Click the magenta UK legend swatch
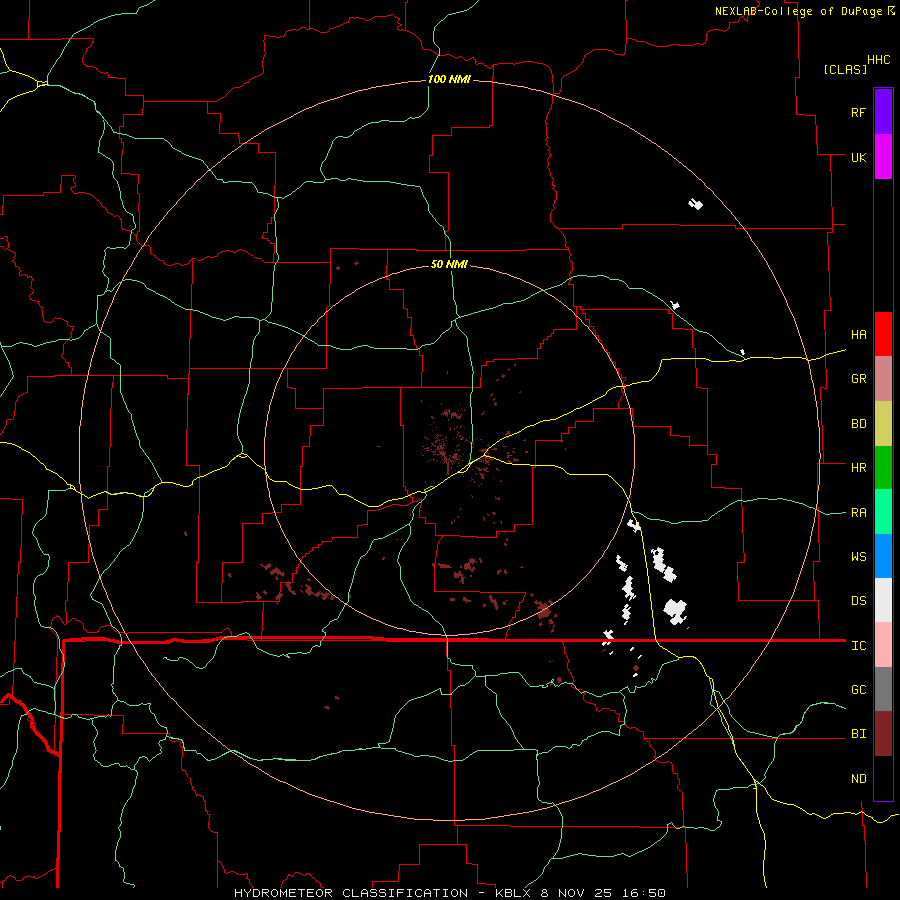 coord(883,157)
